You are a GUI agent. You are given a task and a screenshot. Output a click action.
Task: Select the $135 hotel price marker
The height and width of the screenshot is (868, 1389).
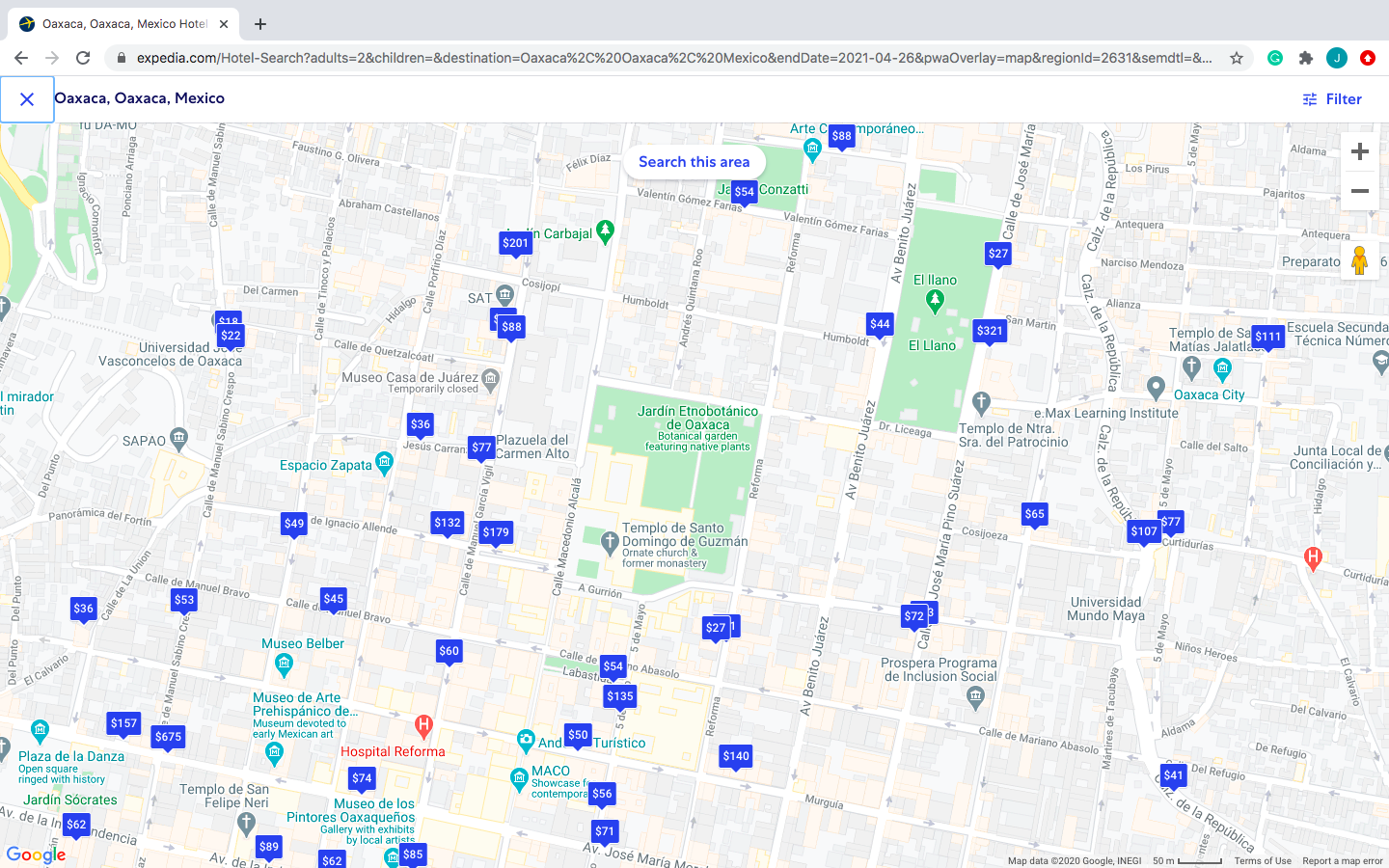point(620,696)
